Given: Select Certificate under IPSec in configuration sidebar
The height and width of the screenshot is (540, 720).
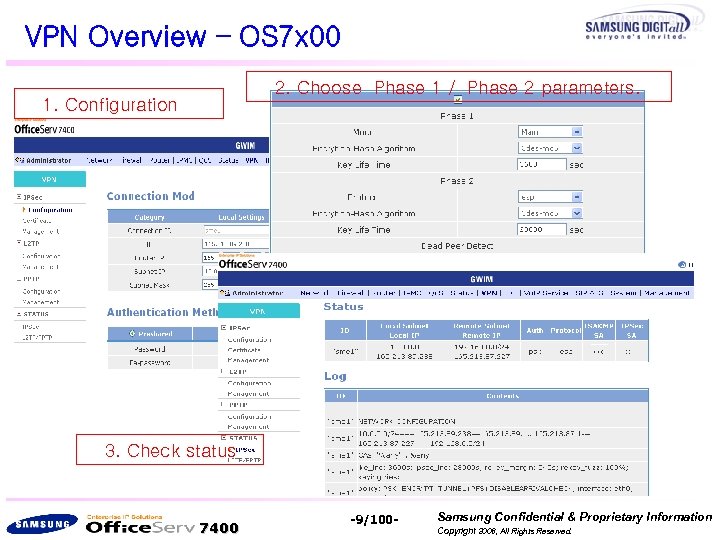Looking at the screenshot, I should 37,221.
